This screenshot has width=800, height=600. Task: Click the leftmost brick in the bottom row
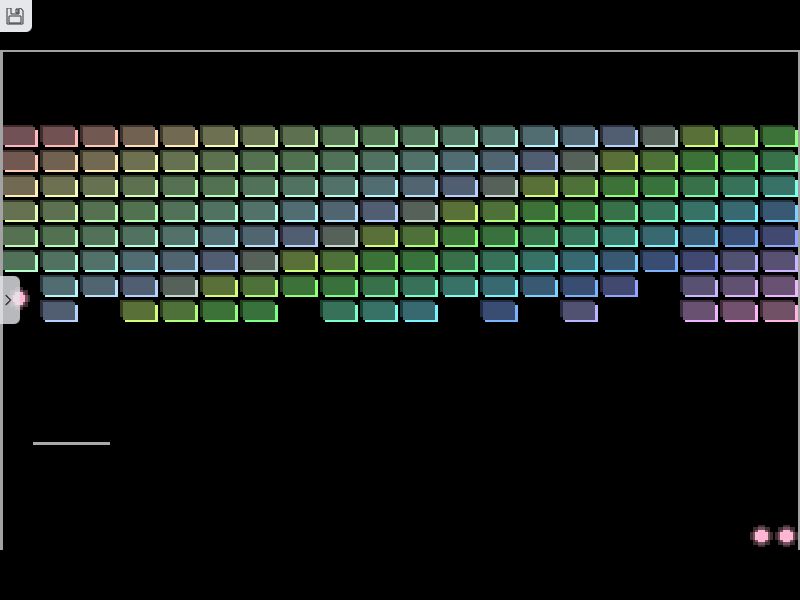pos(59,311)
